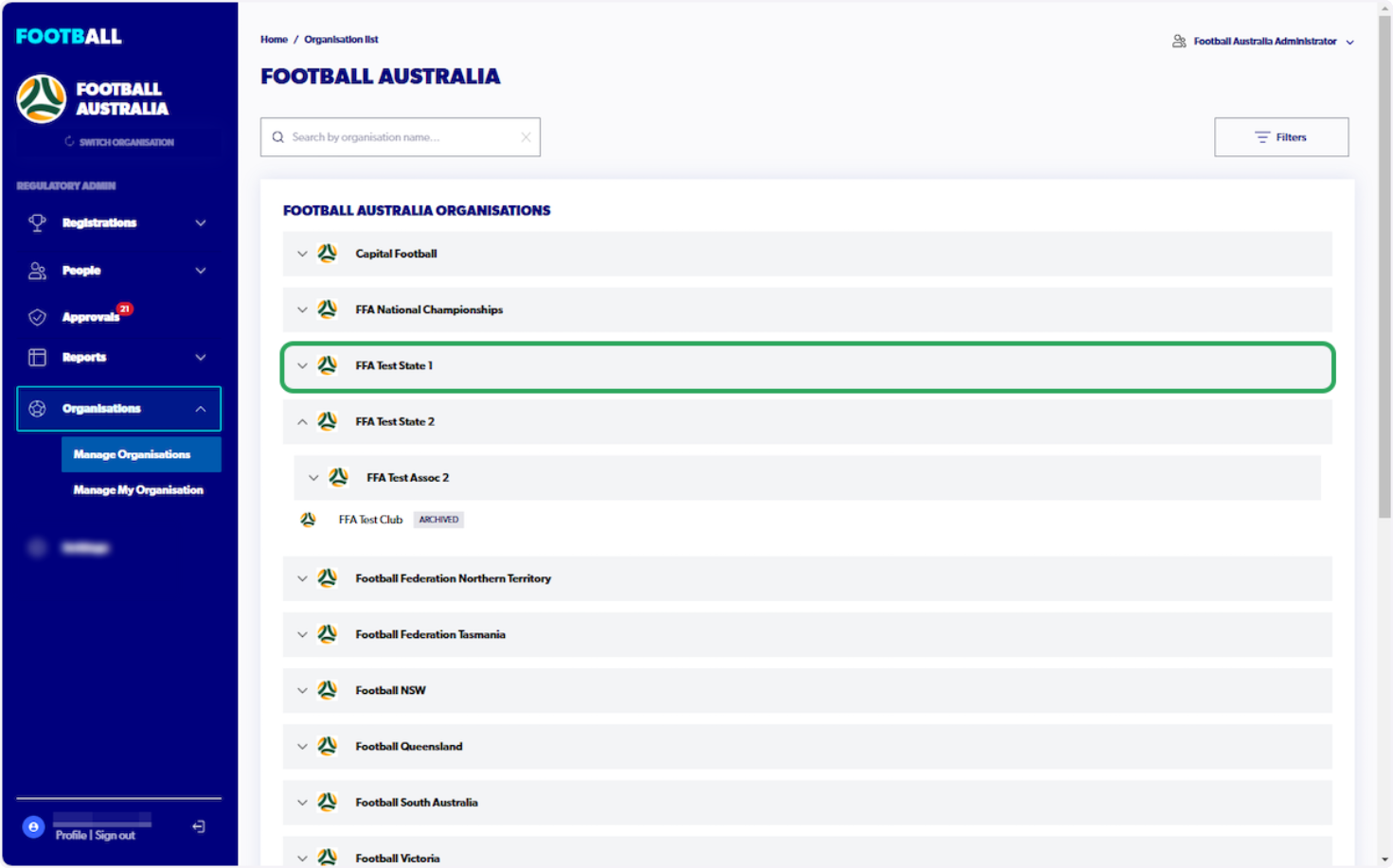Screen dimensions: 1393x868
Task: Expand the Football Federation Tasmania chevron
Action: (302, 634)
